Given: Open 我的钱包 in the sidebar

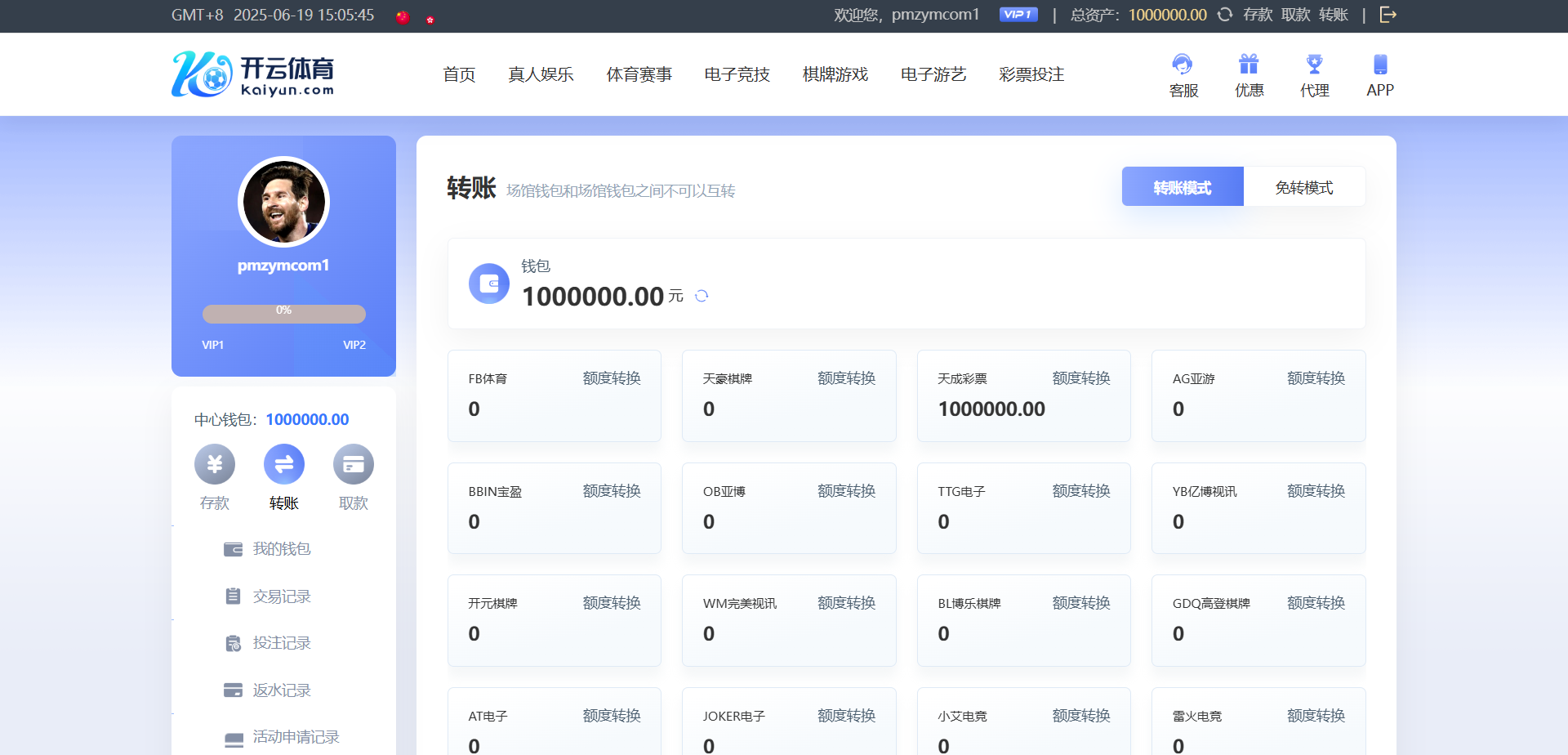Looking at the screenshot, I should coord(281,549).
